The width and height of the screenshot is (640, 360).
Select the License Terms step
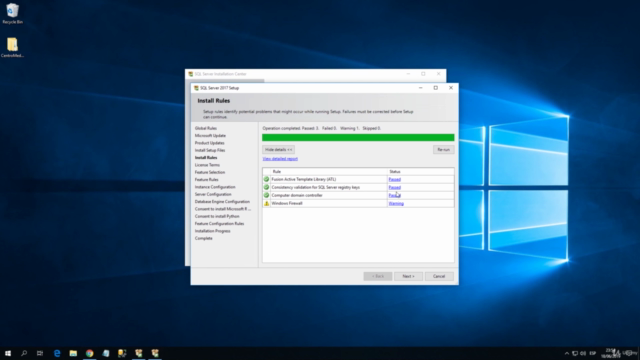tap(207, 165)
